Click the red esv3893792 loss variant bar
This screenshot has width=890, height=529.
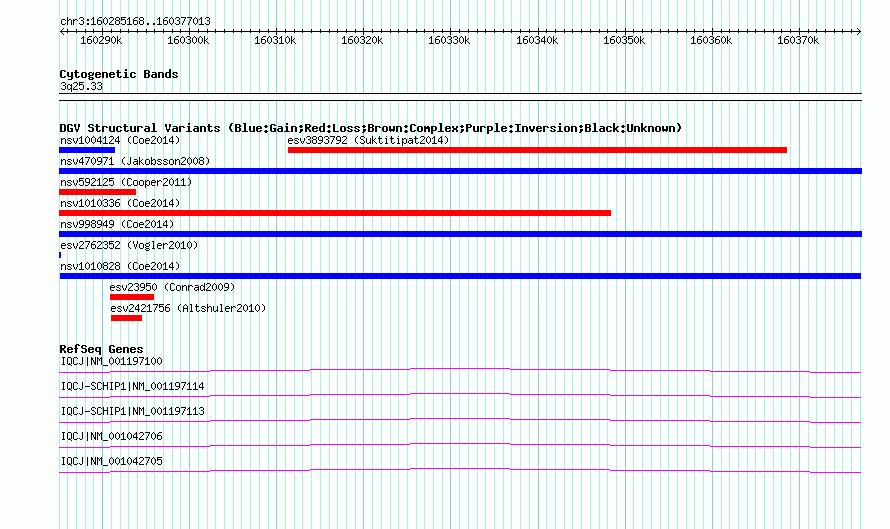click(x=538, y=150)
